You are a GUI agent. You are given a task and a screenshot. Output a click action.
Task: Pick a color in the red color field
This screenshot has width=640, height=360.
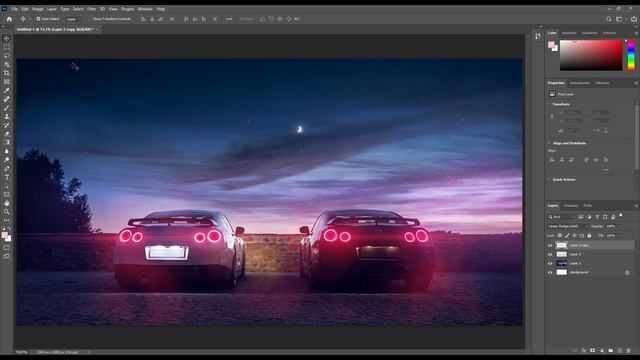coord(591,55)
